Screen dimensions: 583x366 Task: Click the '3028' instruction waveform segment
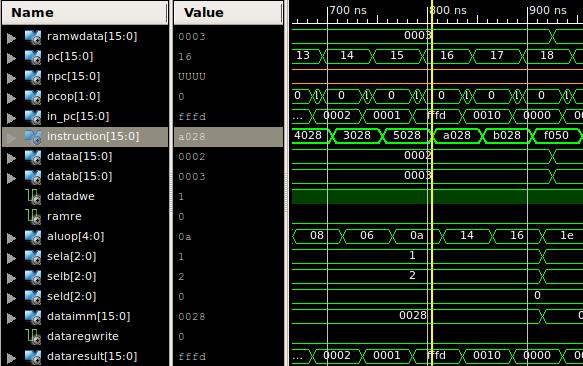pos(357,135)
